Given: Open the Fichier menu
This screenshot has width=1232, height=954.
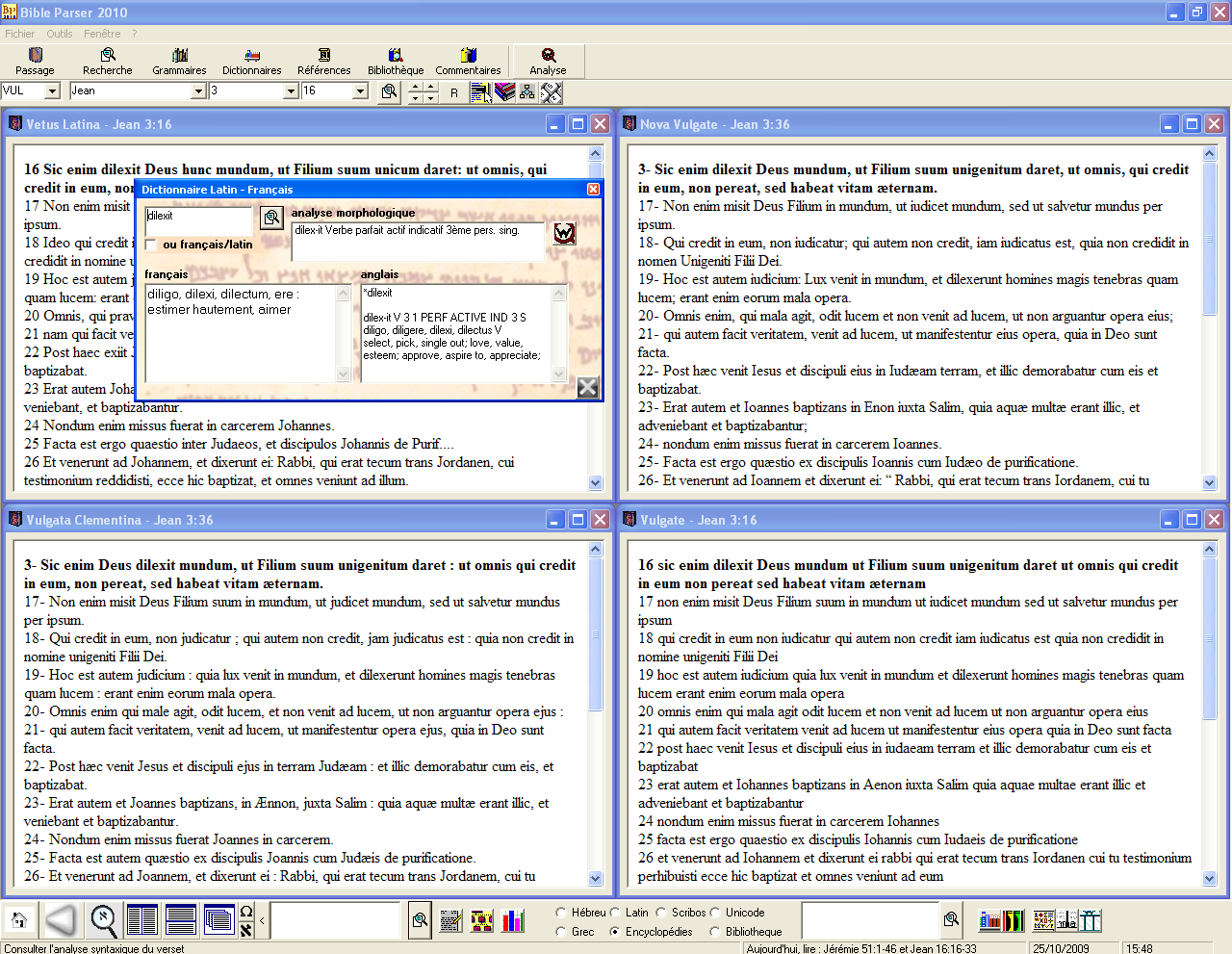Looking at the screenshot, I should (19, 34).
